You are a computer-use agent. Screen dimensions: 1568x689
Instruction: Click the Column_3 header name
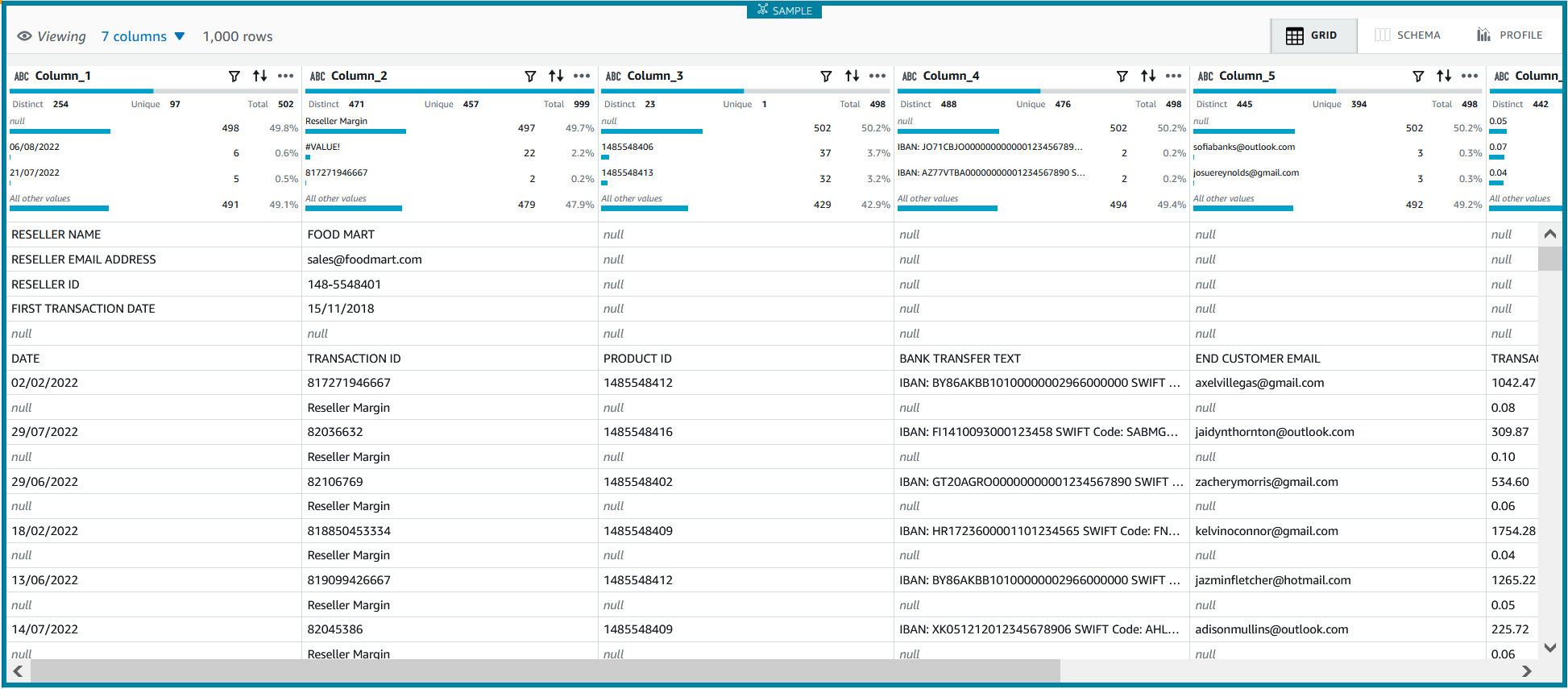click(x=655, y=76)
